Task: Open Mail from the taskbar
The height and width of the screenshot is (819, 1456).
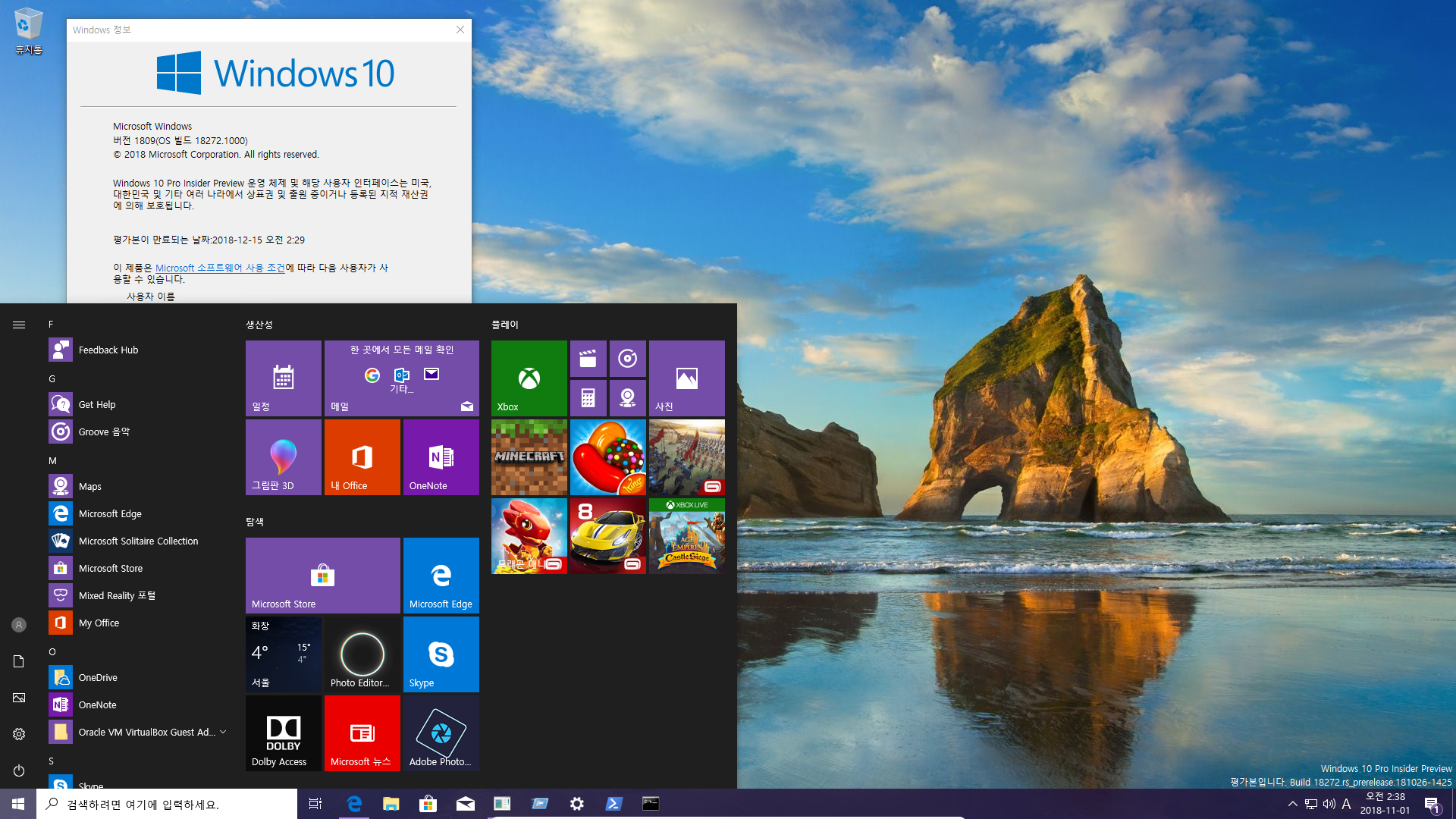Action: click(x=466, y=804)
